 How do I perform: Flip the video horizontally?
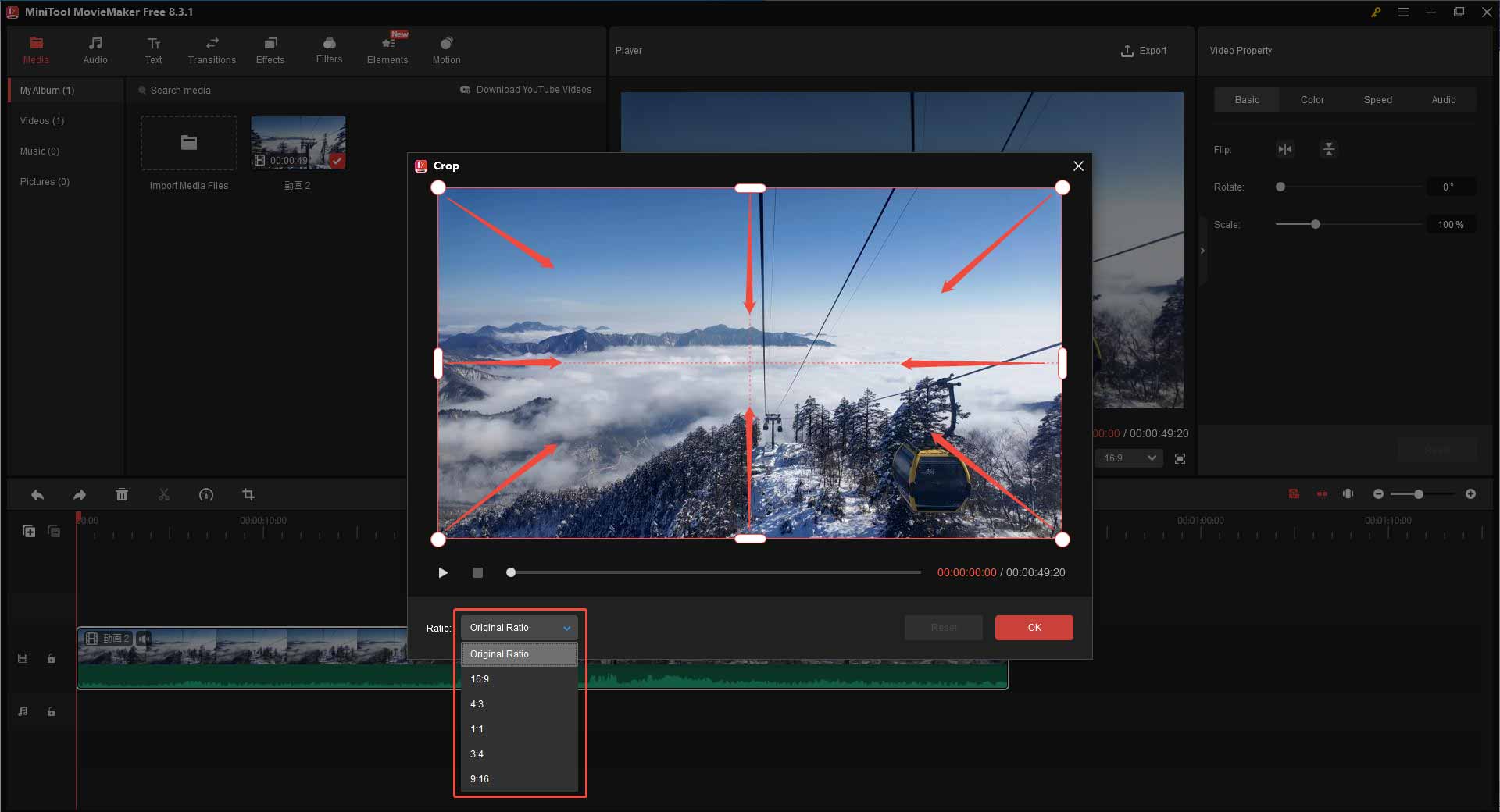pos(1285,149)
